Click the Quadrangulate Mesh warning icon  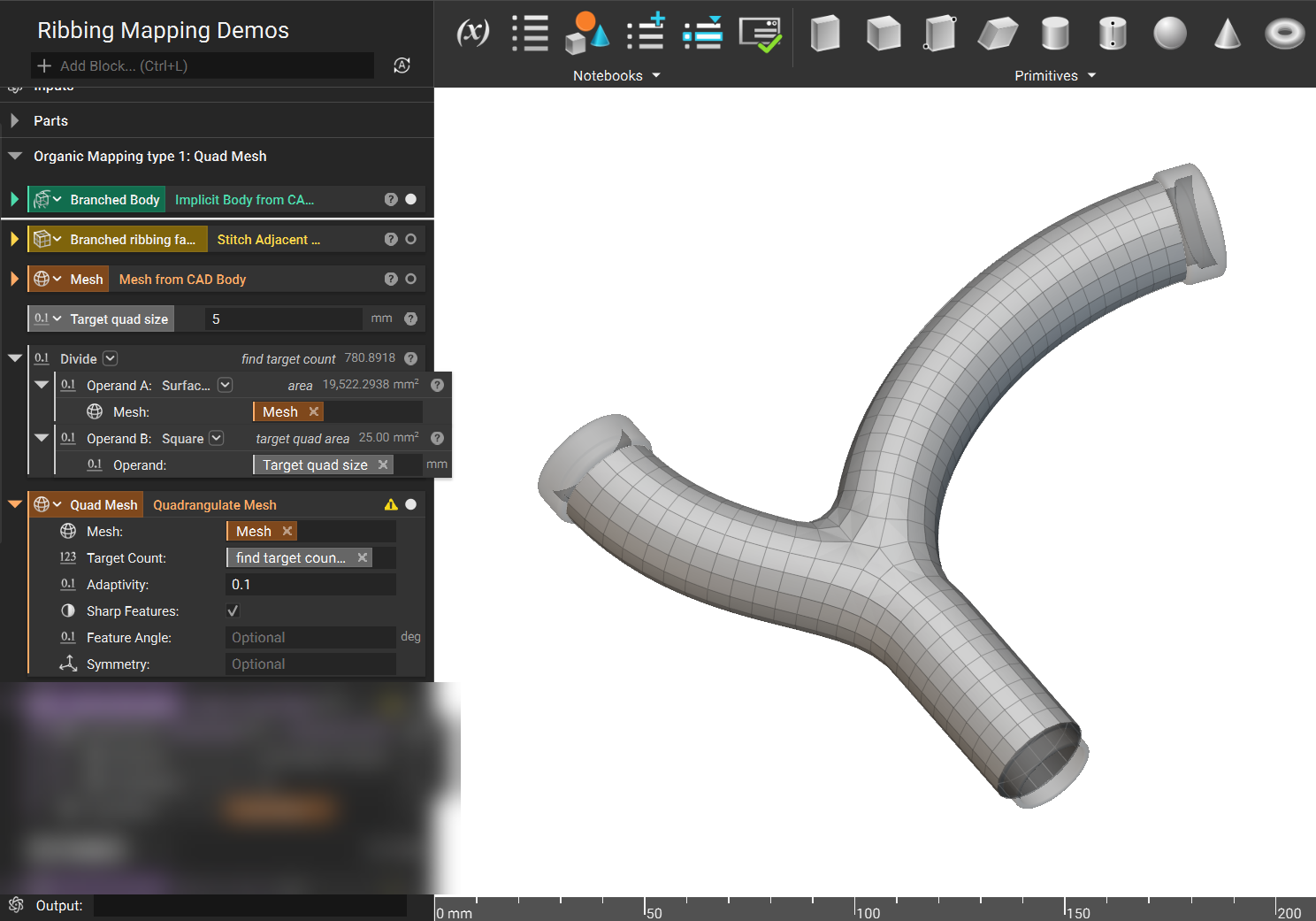(x=391, y=504)
